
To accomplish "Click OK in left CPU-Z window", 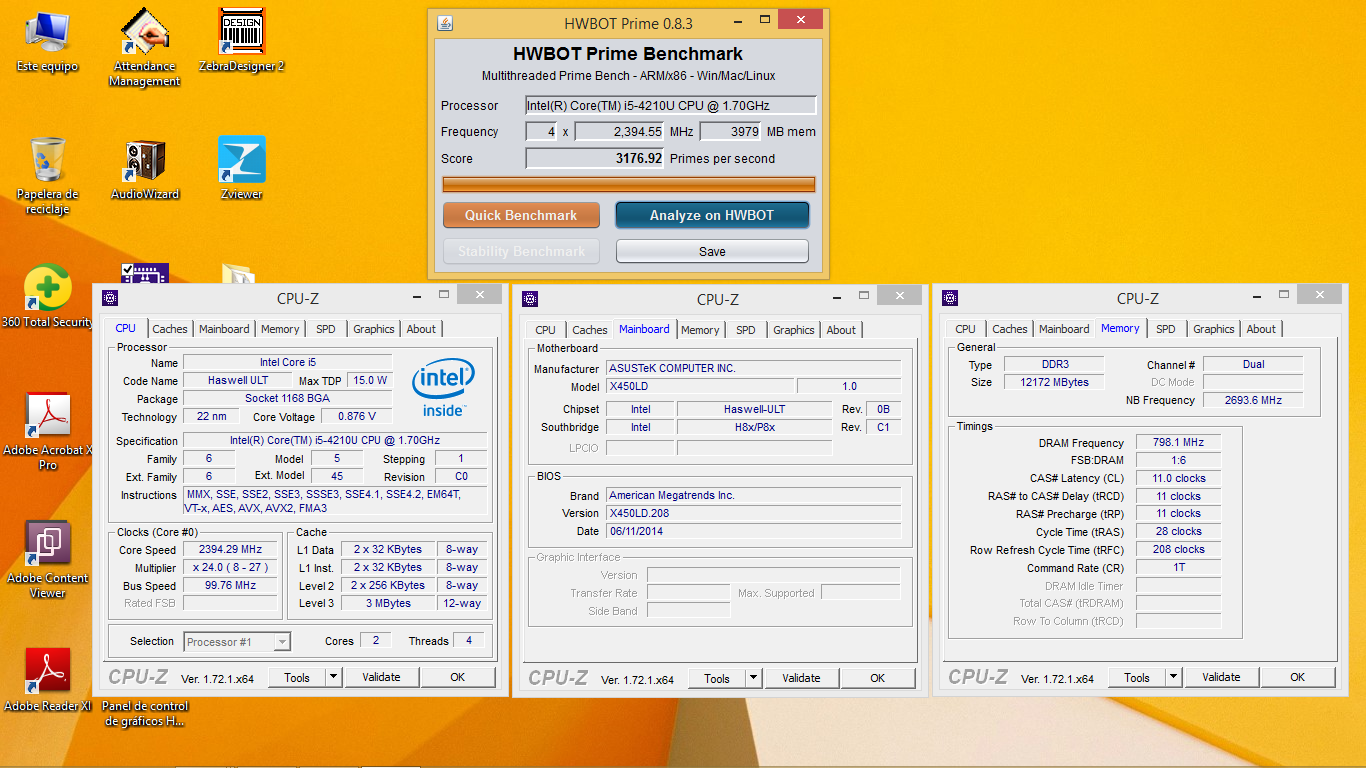I will [x=457, y=677].
